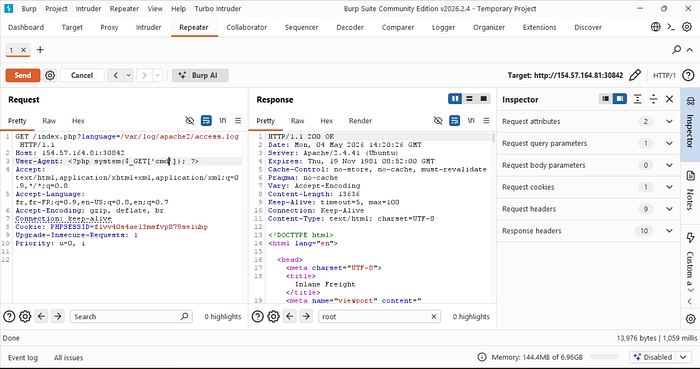
Task: Click the Burp AI button
Action: [200, 75]
